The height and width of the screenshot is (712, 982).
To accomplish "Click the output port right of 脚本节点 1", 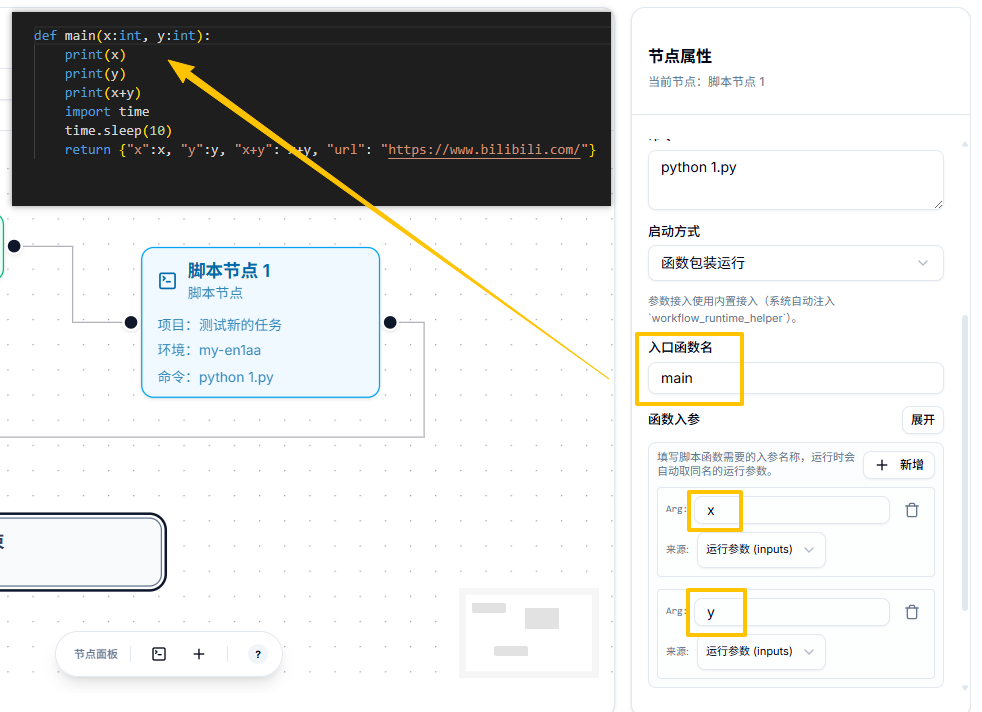I will (x=390, y=322).
